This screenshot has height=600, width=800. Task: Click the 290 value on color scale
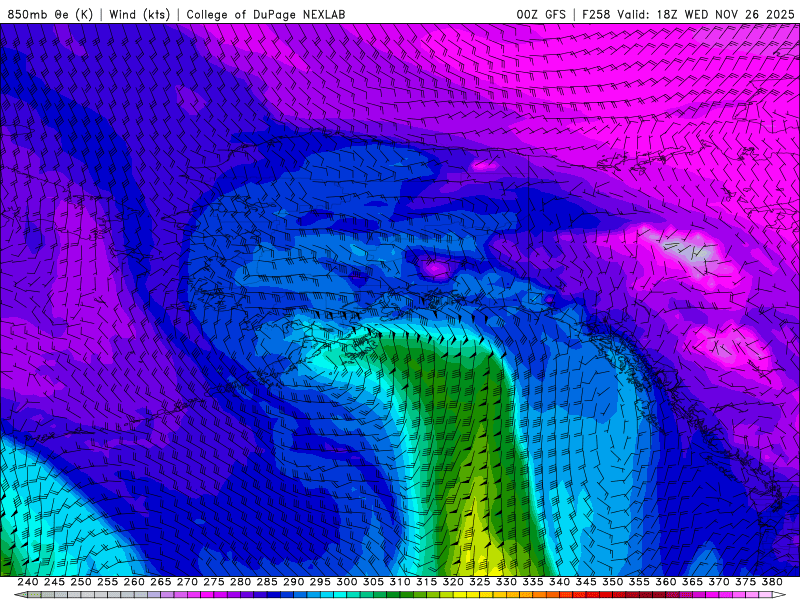point(293,582)
